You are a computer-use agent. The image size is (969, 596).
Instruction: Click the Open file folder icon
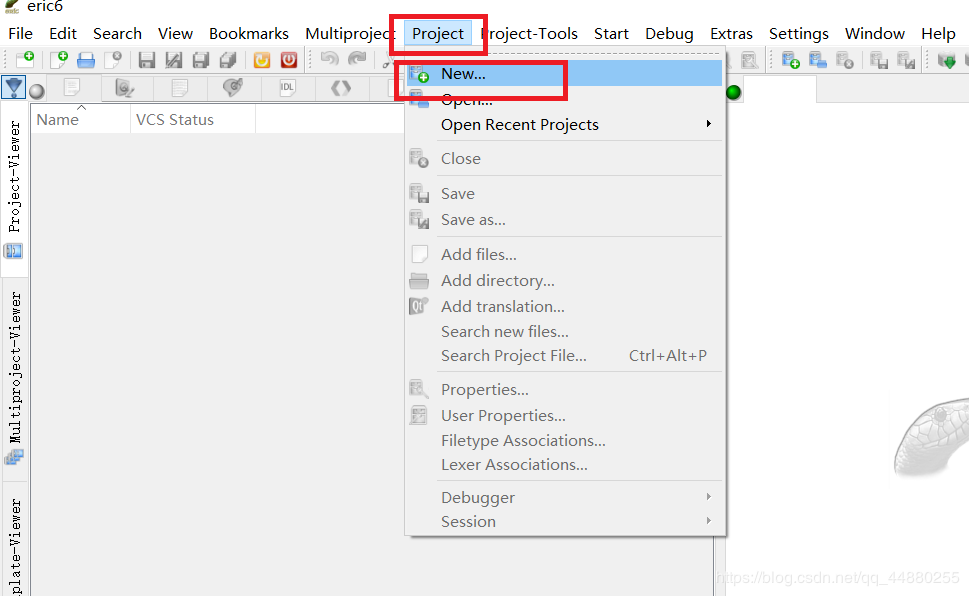(x=86, y=60)
